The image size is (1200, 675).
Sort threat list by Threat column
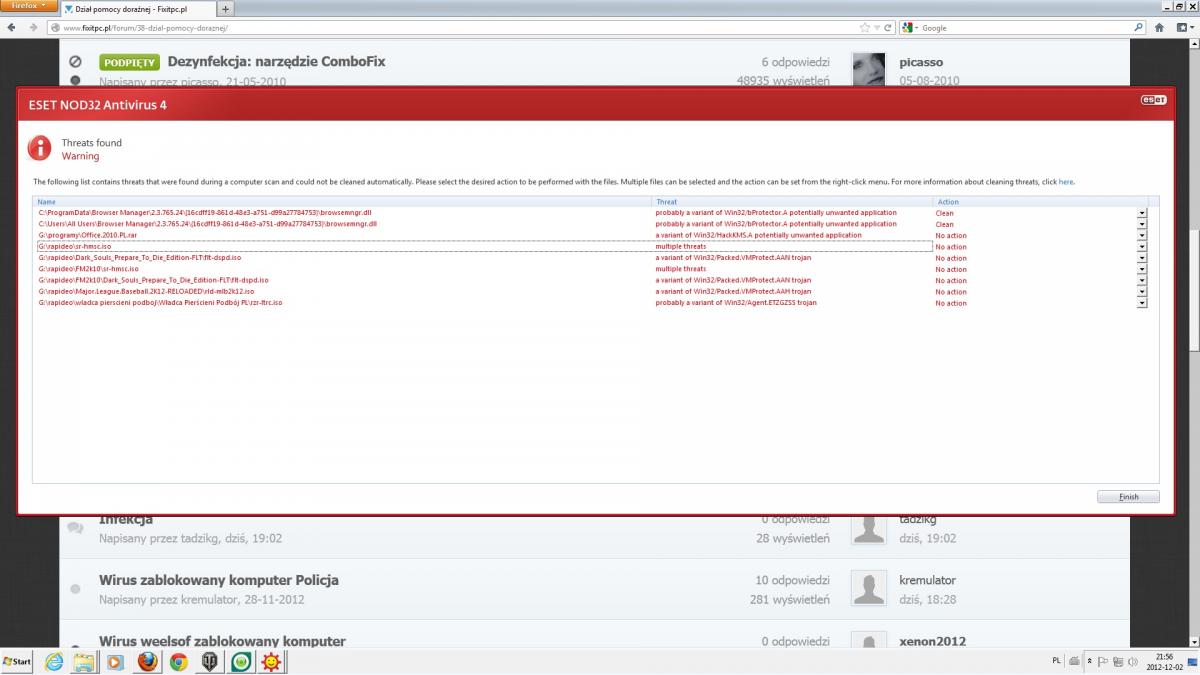coord(792,202)
